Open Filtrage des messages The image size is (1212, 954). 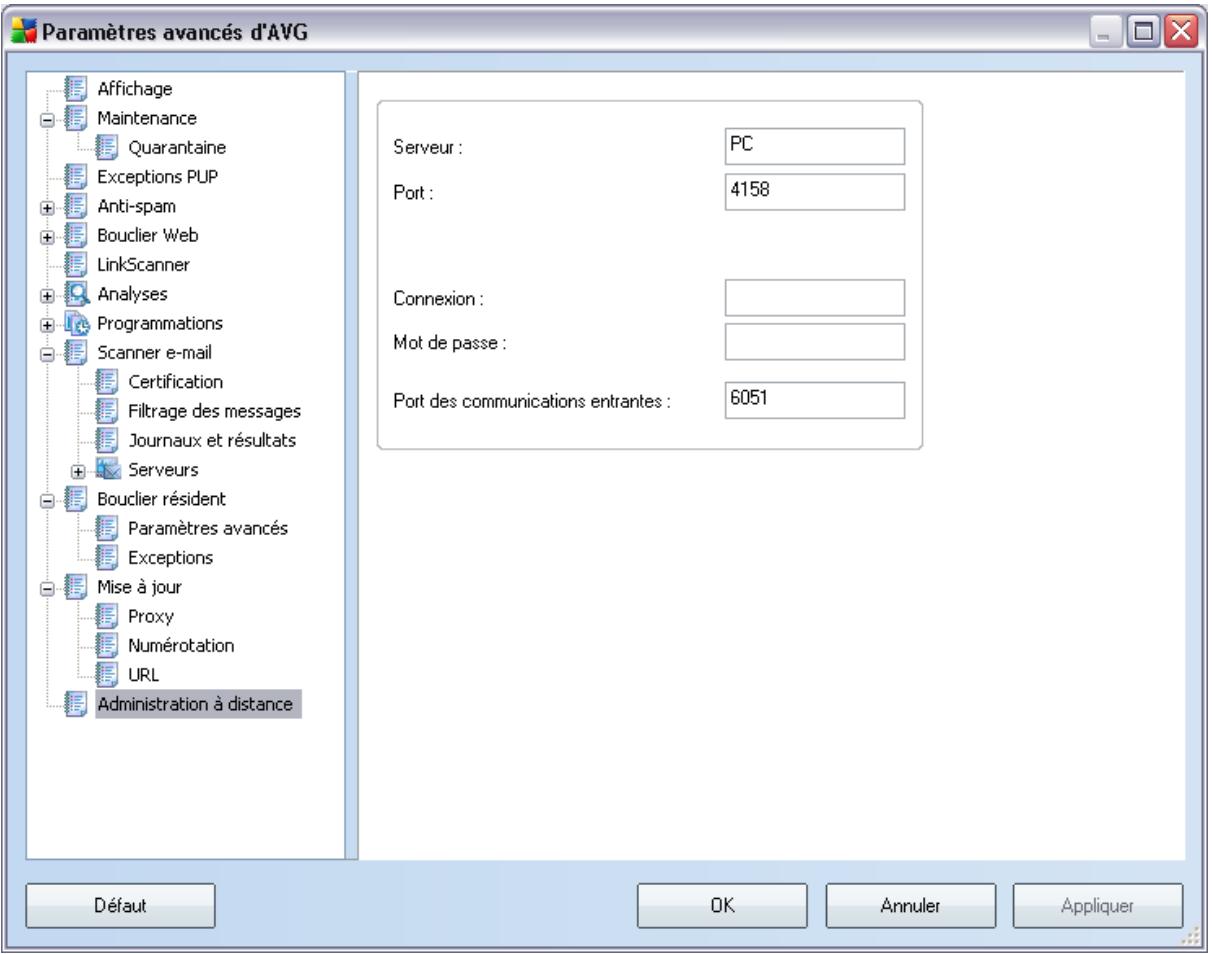click(x=213, y=410)
